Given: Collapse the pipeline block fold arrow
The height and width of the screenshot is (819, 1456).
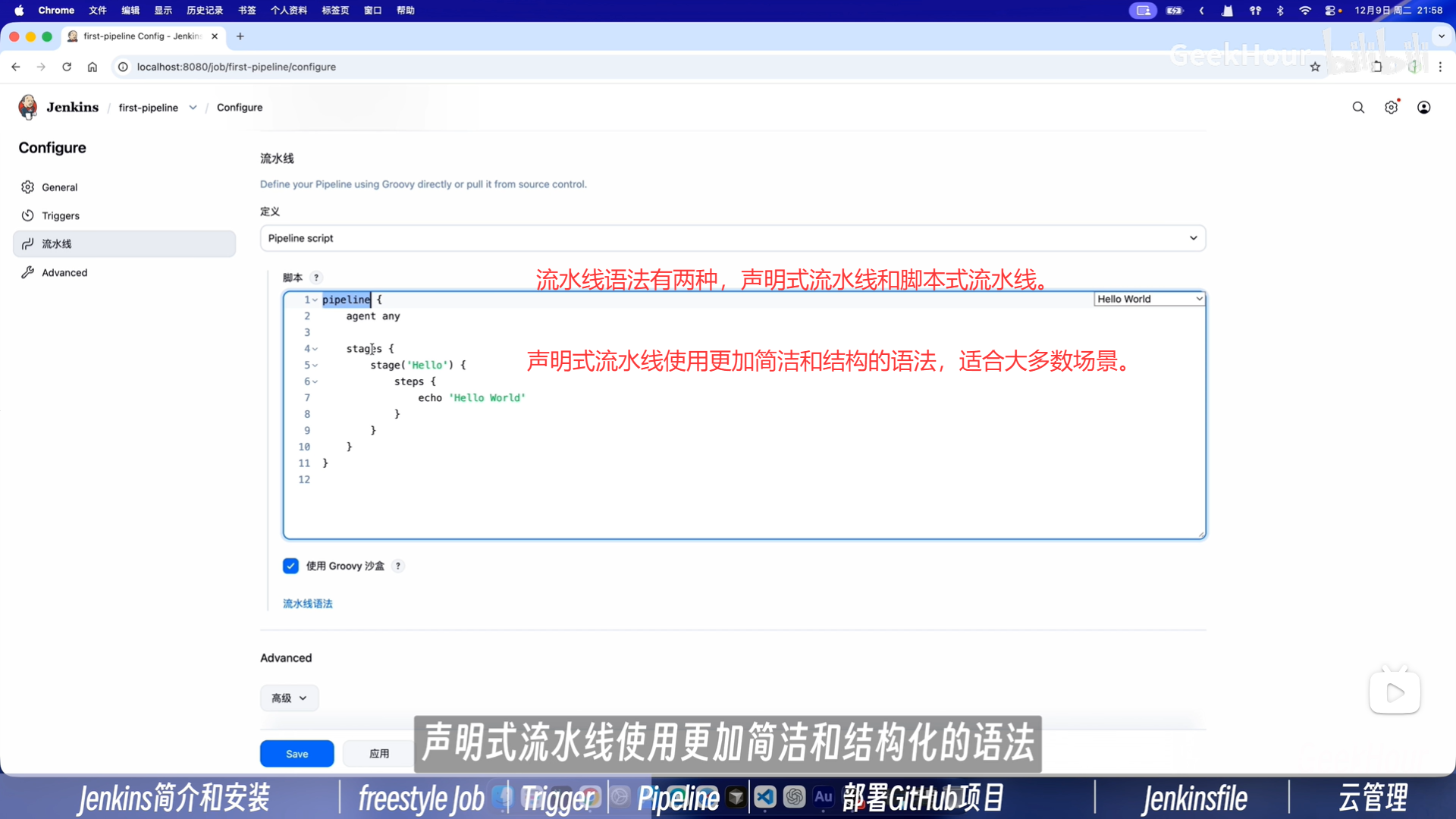Looking at the screenshot, I should (x=315, y=300).
